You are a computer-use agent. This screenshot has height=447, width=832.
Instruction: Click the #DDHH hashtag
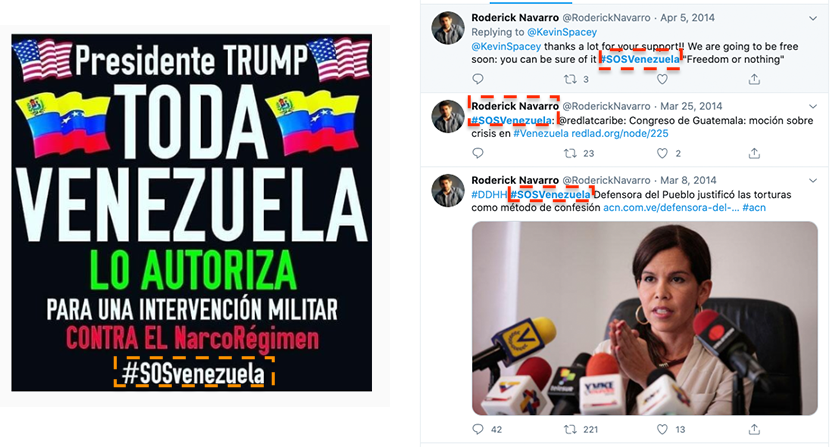point(489,195)
